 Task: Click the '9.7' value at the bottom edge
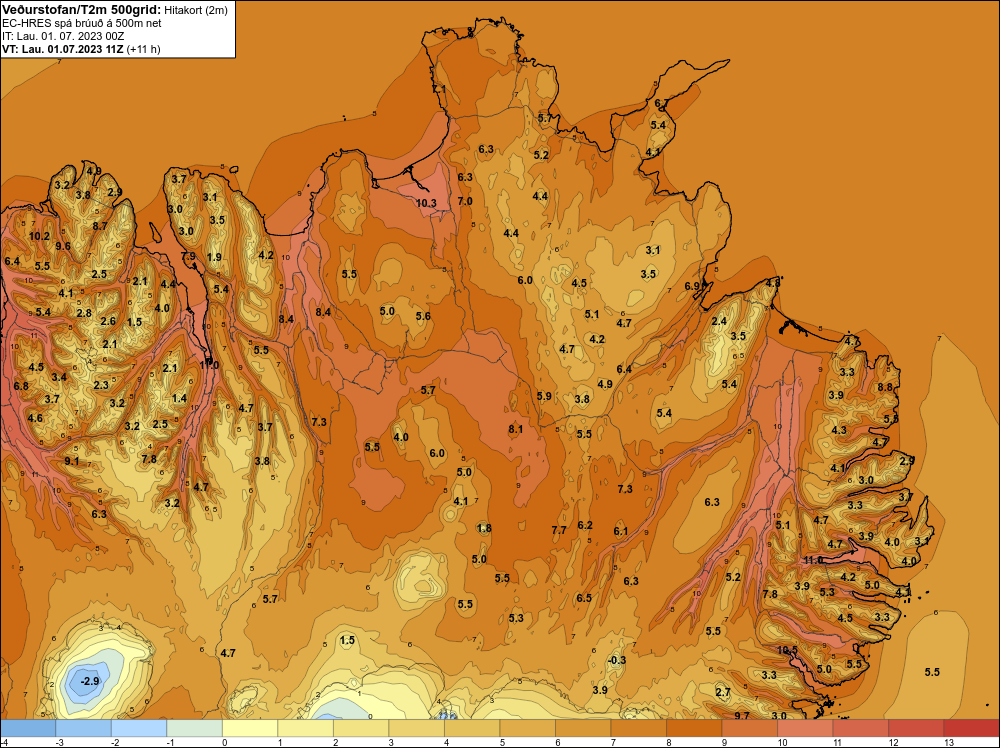coord(742,716)
